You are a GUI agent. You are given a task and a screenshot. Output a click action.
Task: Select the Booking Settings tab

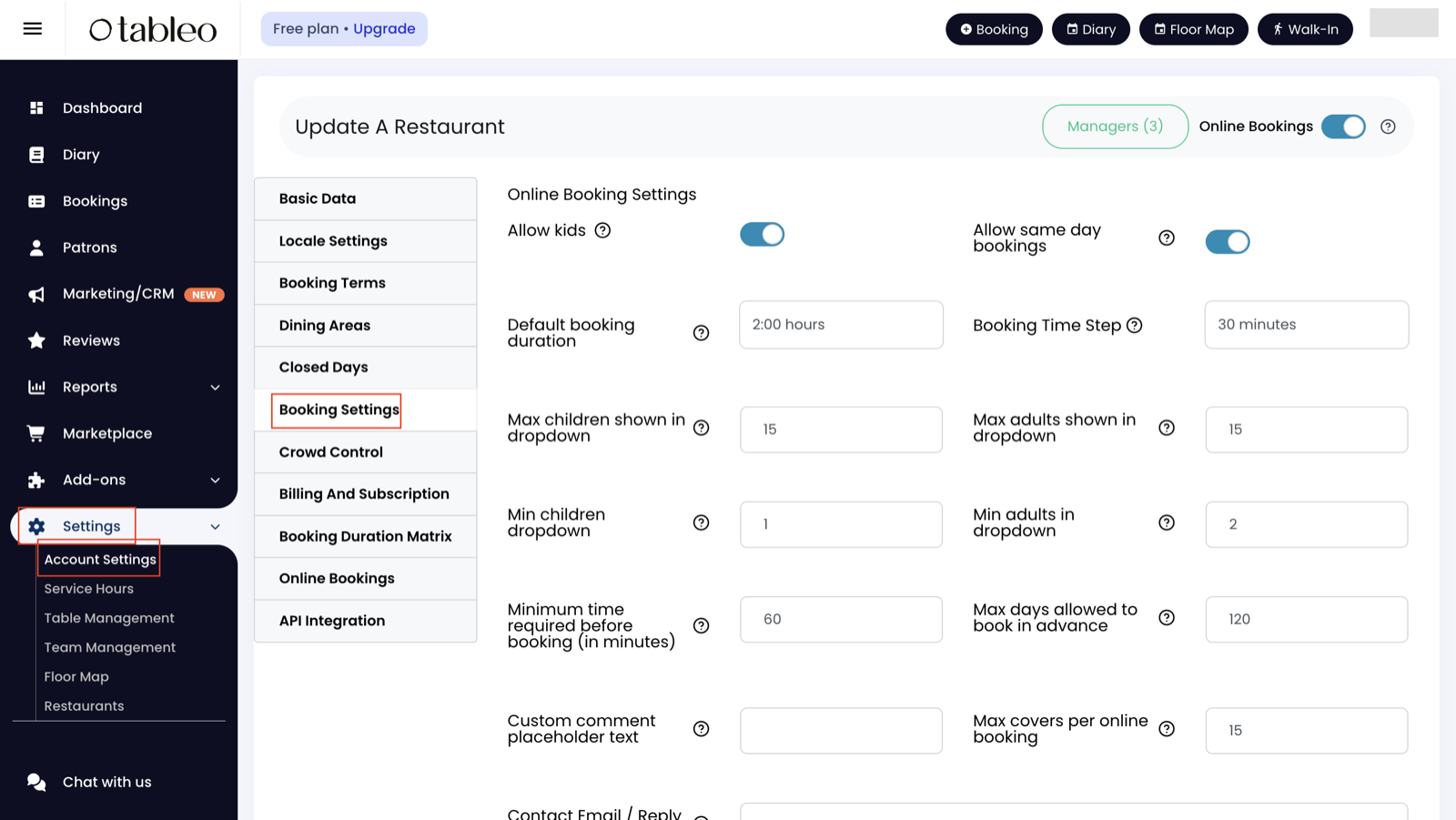point(366,410)
